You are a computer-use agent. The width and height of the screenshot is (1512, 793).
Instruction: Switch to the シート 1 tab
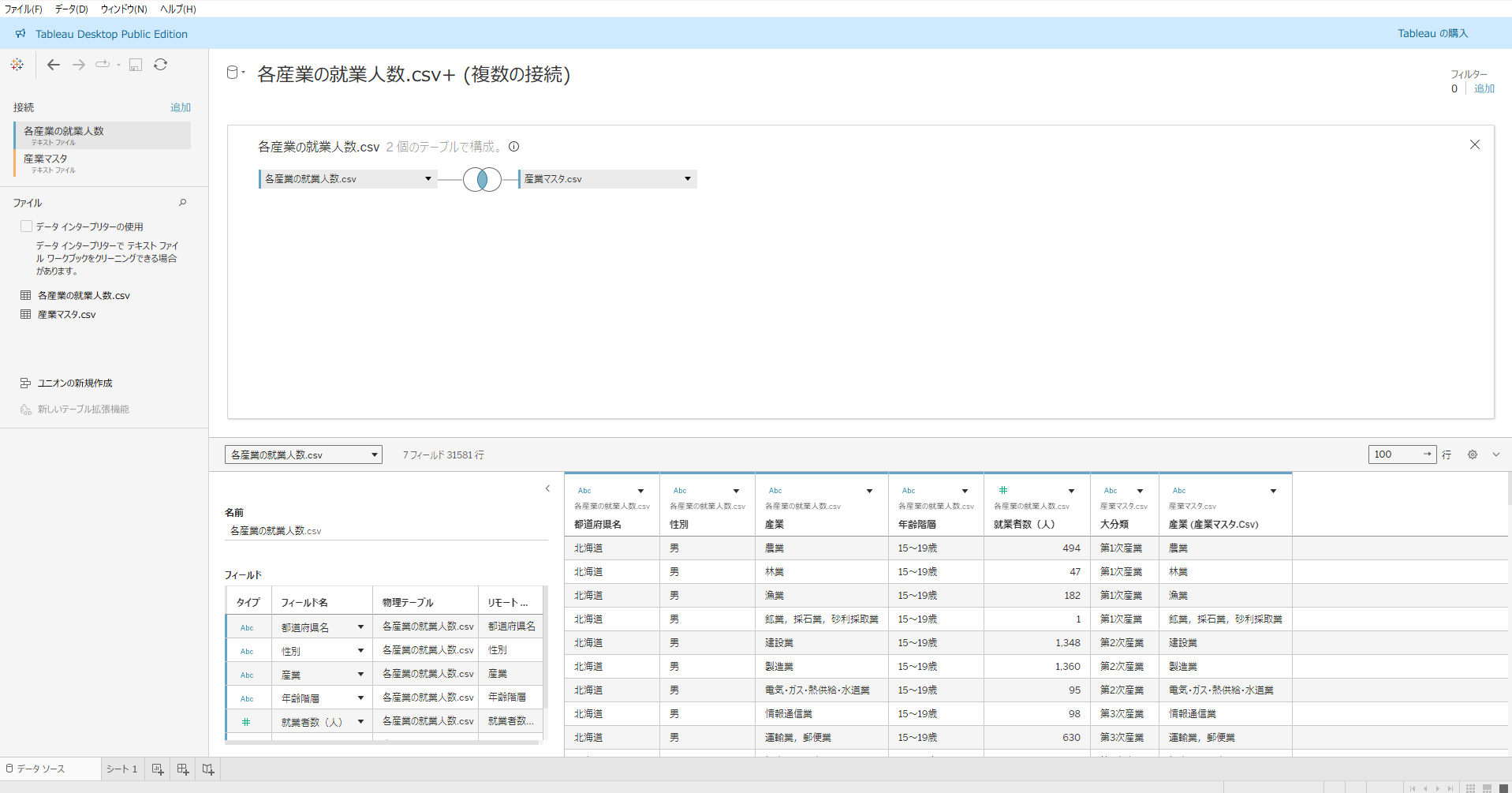point(122,769)
